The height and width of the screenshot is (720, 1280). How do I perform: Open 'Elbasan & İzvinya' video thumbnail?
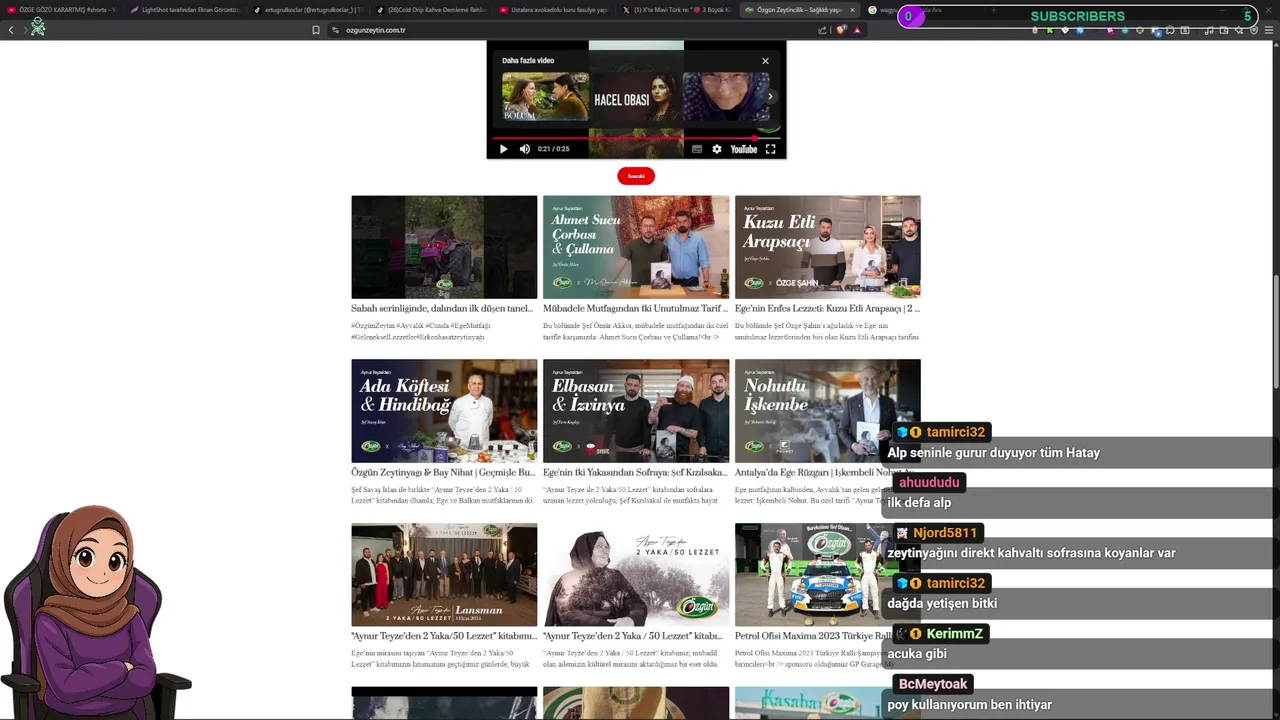pos(636,411)
